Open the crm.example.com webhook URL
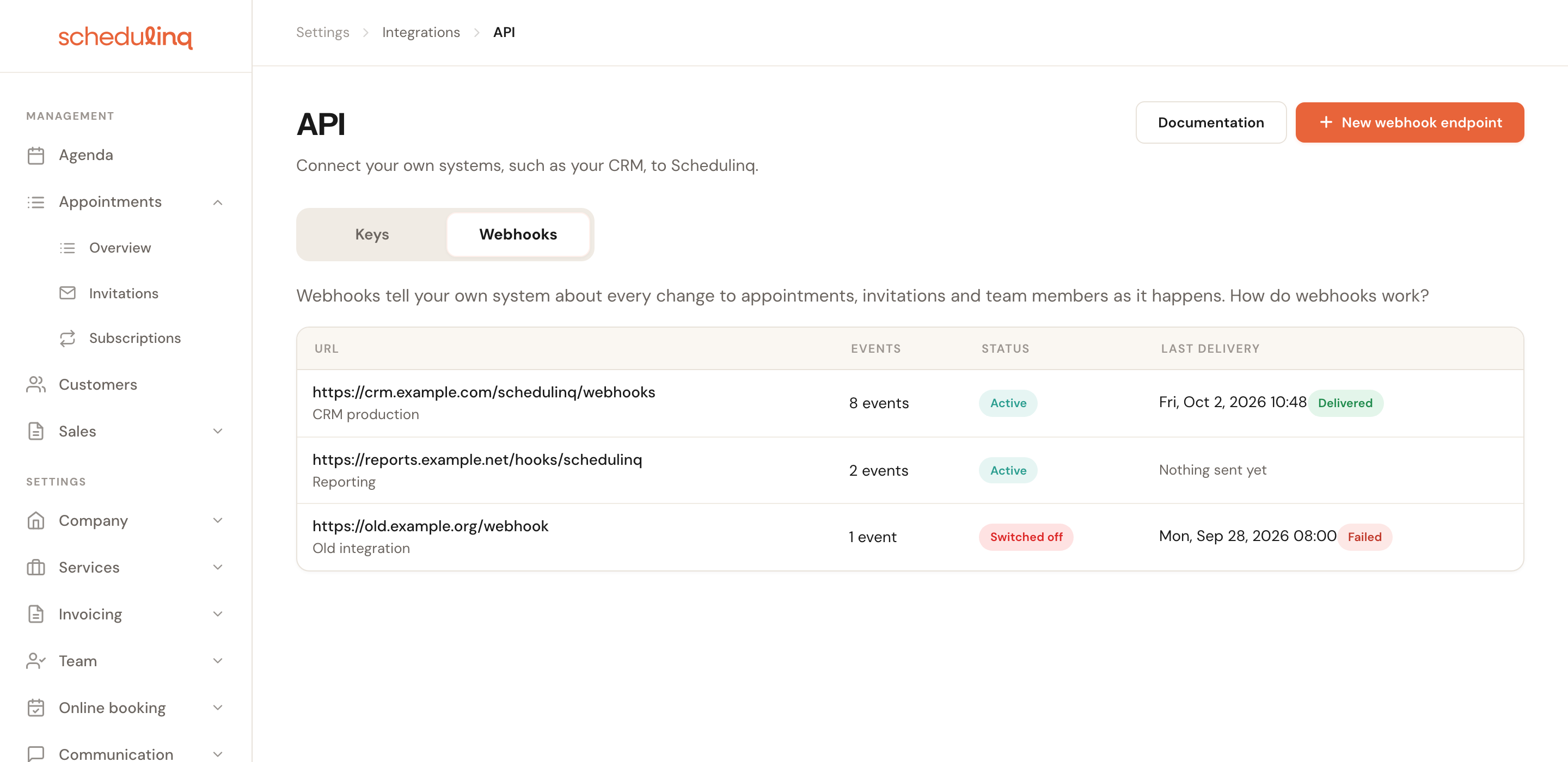The height and width of the screenshot is (762, 1568). 484,392
